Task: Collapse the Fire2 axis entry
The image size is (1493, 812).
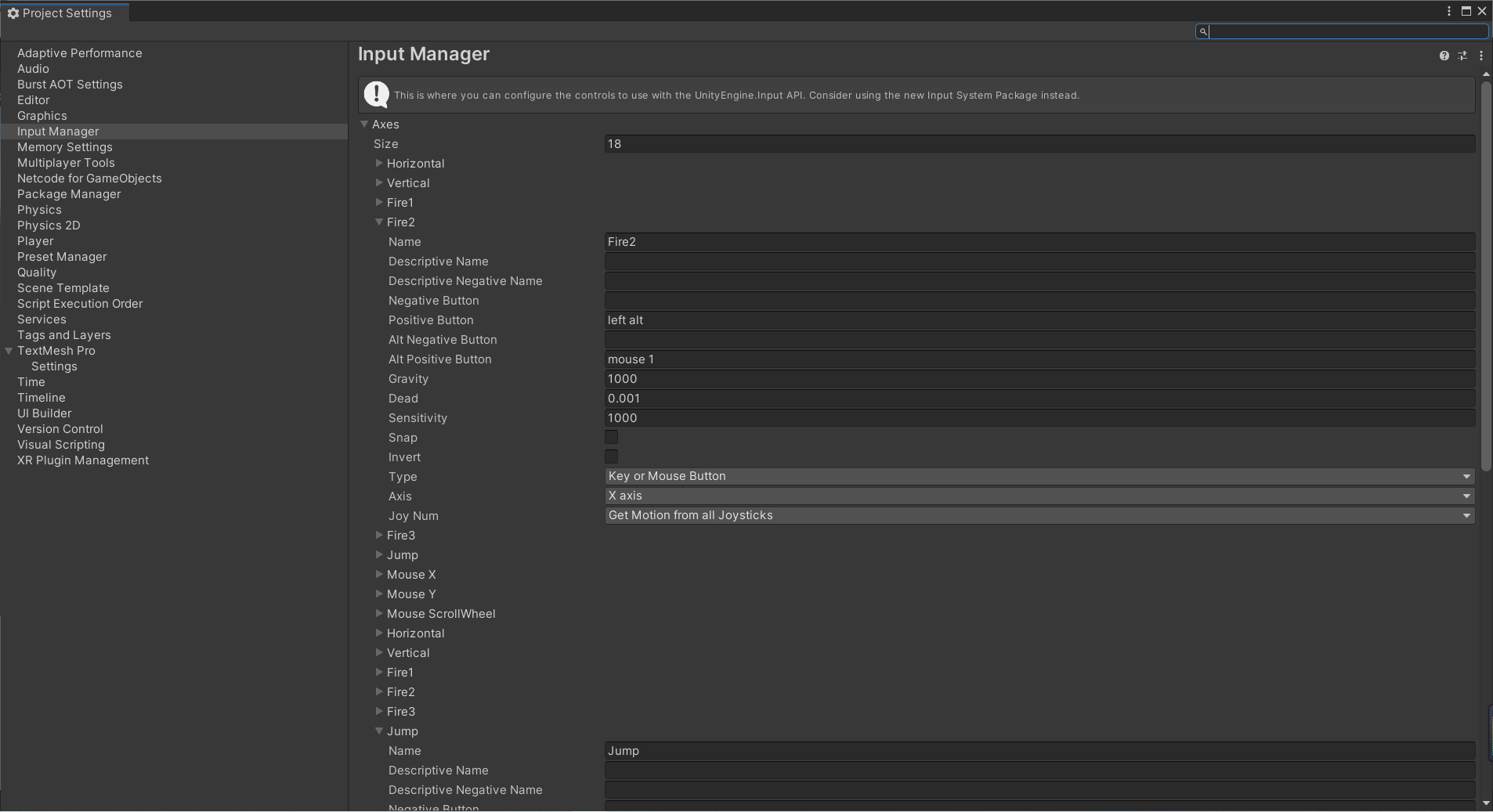Action: point(379,222)
